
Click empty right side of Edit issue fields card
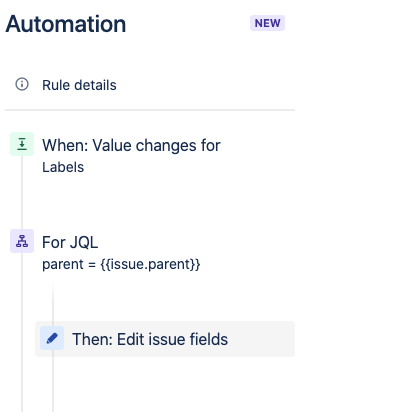(262, 339)
